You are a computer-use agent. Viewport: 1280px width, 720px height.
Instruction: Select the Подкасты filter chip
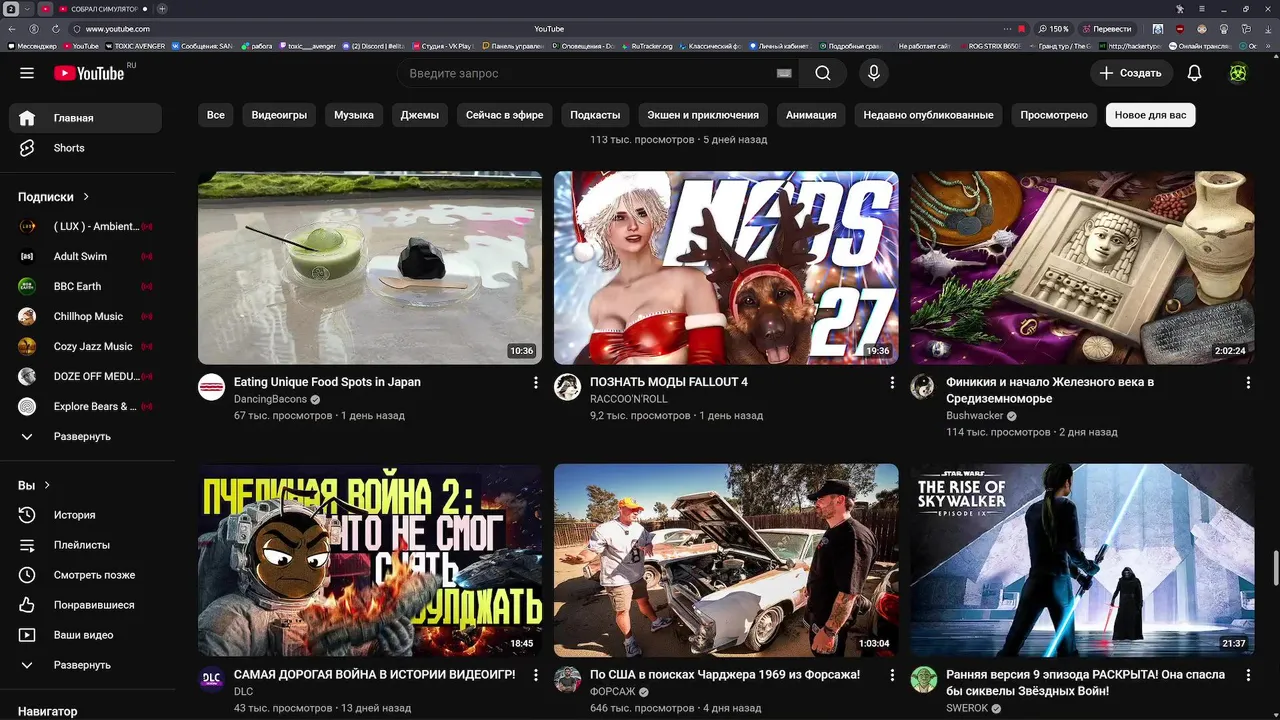pos(595,115)
